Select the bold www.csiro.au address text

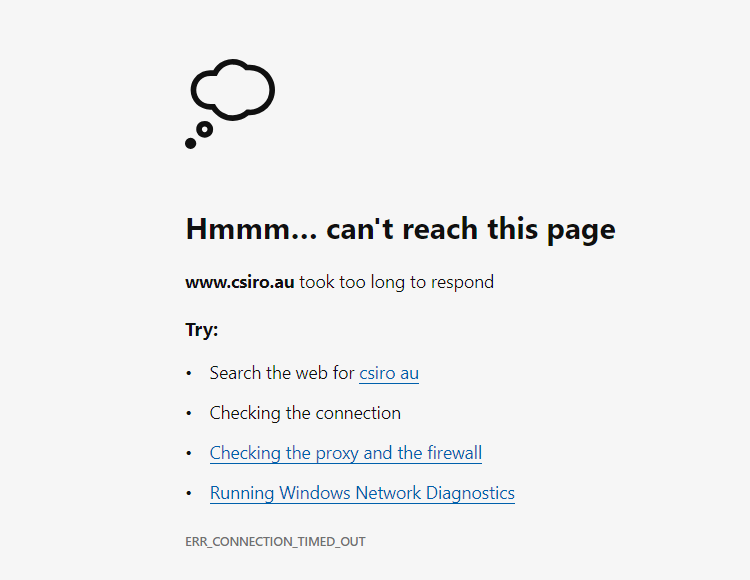[x=240, y=282]
